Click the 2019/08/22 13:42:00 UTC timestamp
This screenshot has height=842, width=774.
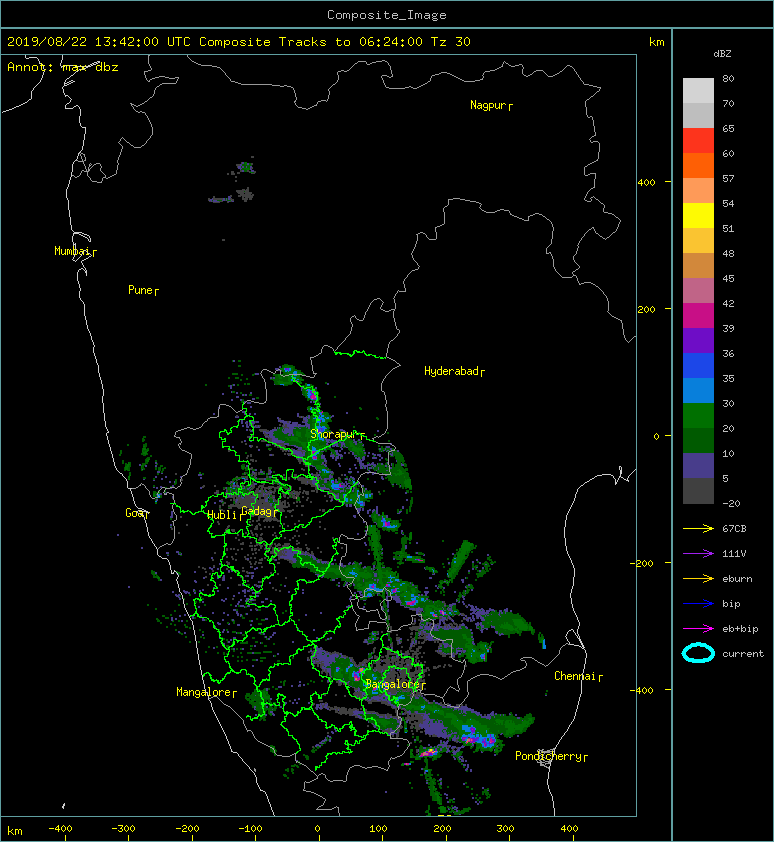point(98,42)
